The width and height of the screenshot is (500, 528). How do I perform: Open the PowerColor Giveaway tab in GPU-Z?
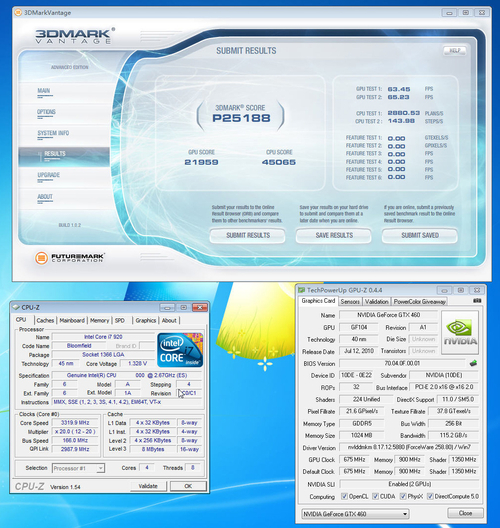tap(420, 301)
